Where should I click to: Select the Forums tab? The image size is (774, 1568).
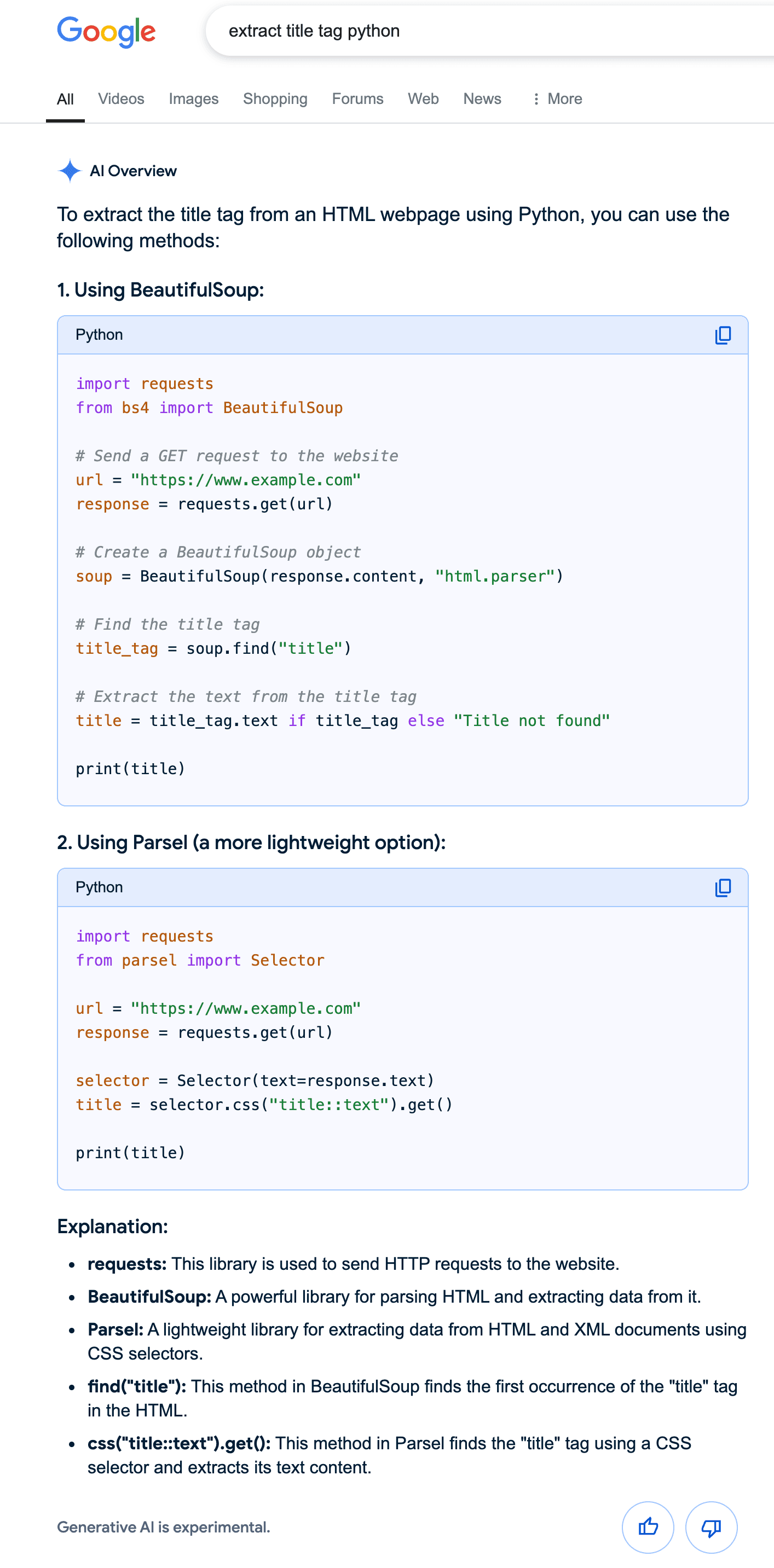click(357, 98)
